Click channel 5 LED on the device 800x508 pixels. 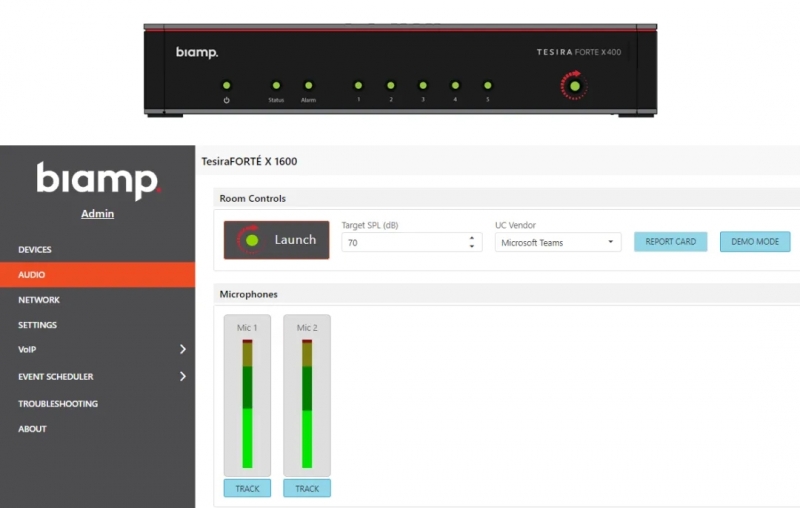click(x=488, y=85)
